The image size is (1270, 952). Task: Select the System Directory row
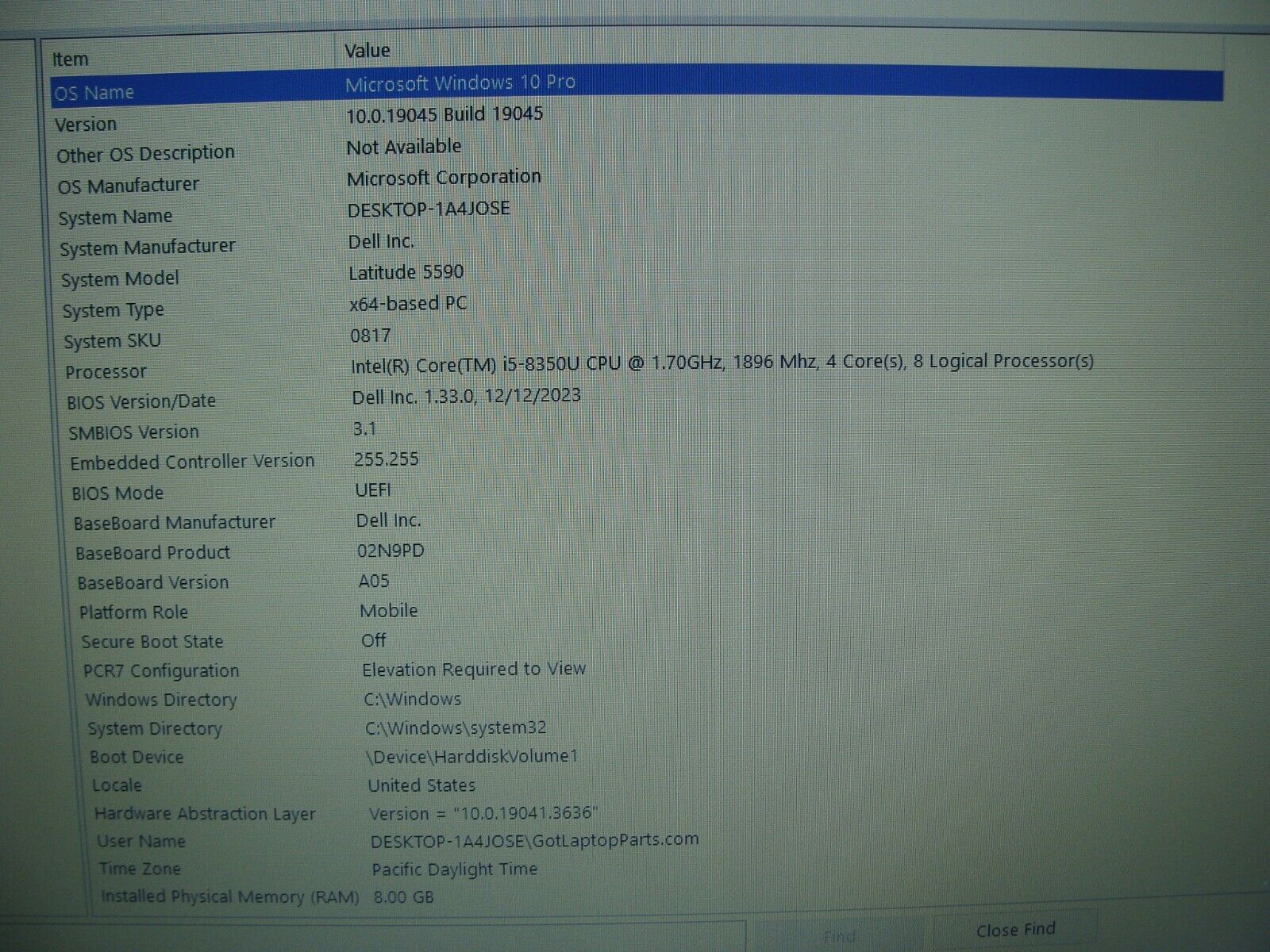click(155, 729)
